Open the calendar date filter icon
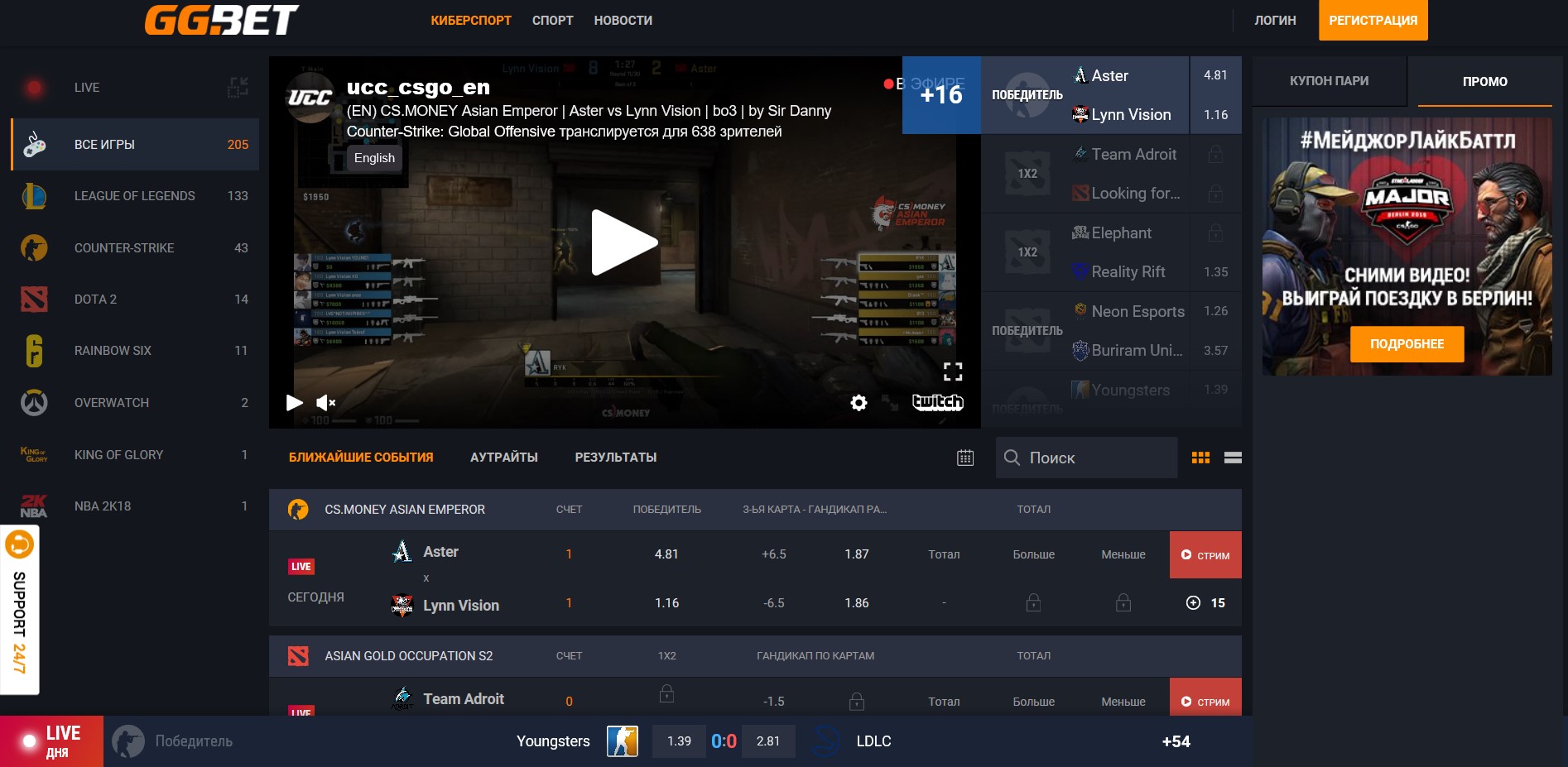 tap(965, 458)
